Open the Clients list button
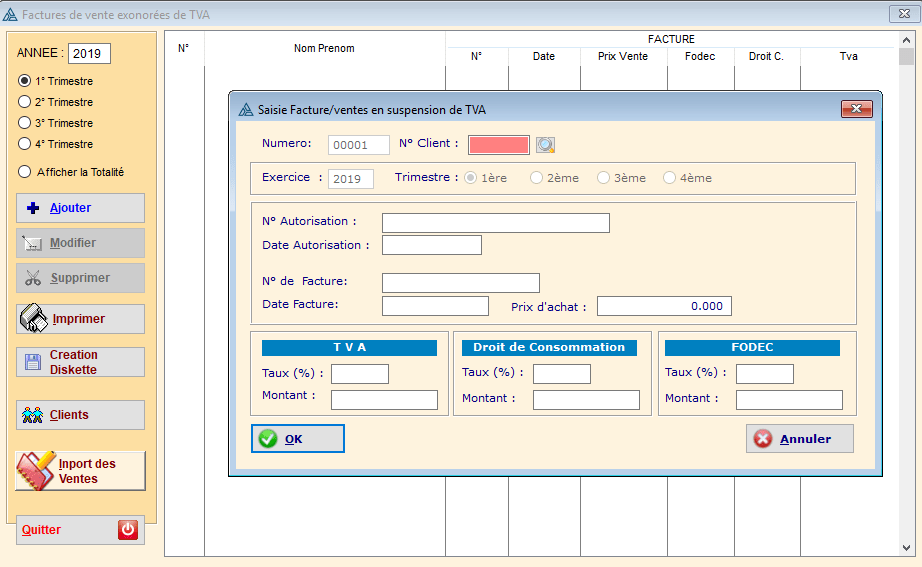Image resolution: width=922 pixels, height=567 pixels. [x=81, y=415]
